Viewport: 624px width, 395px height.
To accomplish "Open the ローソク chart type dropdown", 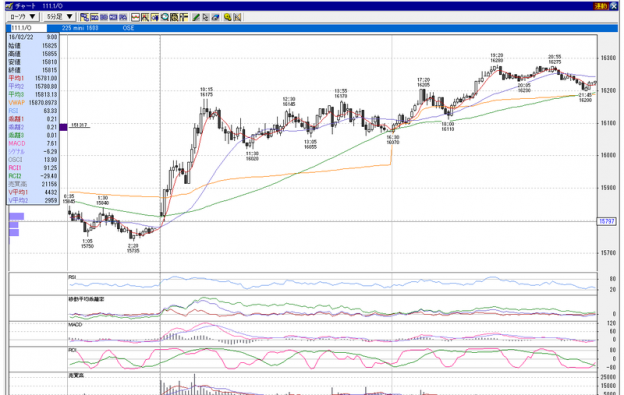I will 22,17.
